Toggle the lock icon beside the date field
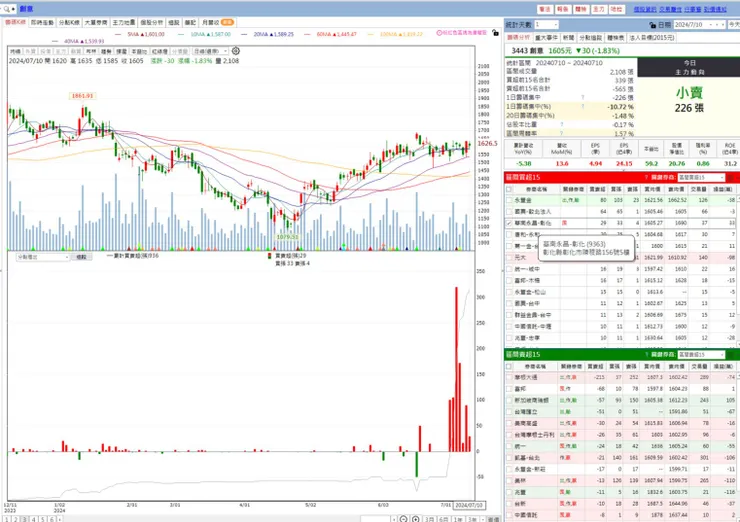 (x=652, y=25)
